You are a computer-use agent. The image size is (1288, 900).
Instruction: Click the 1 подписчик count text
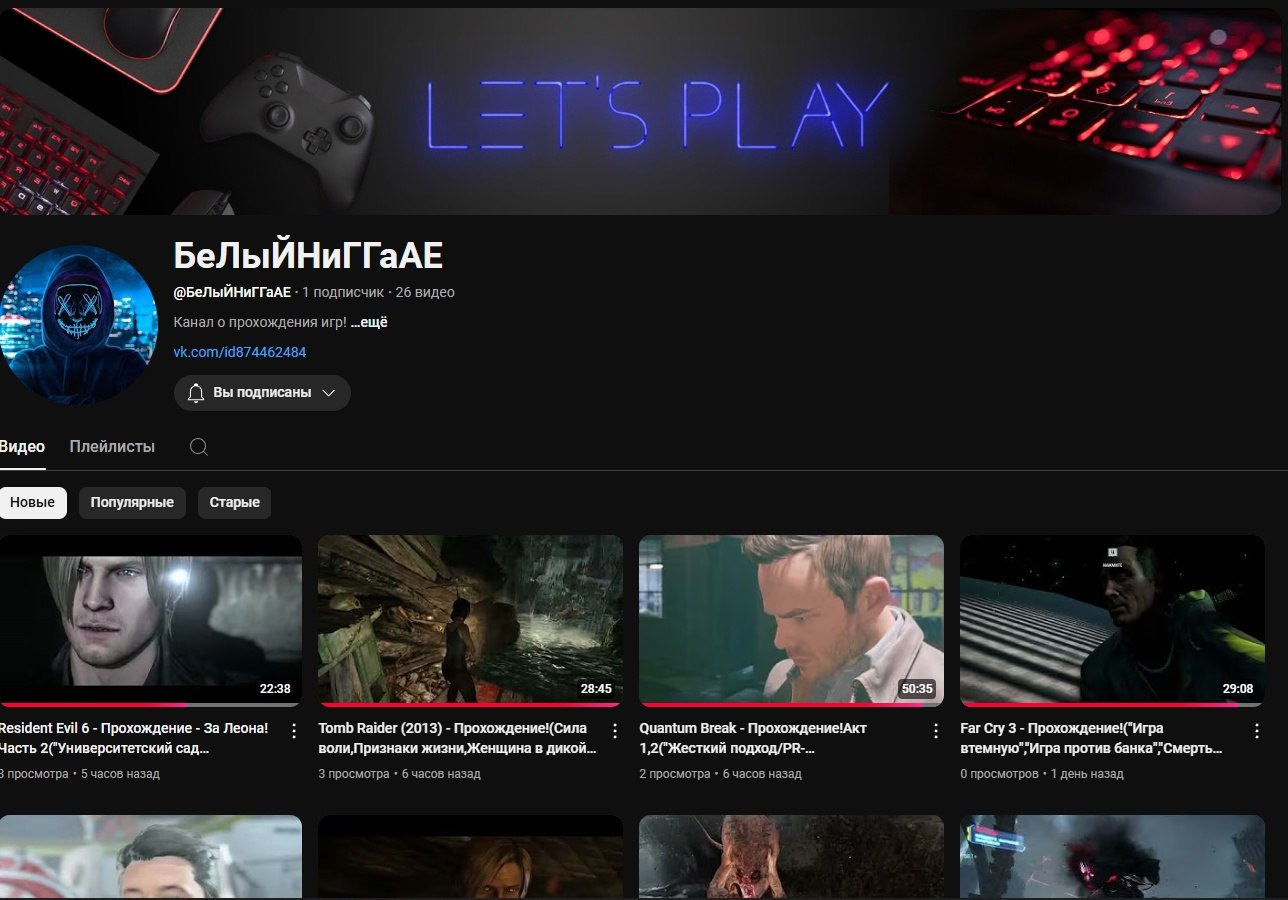343,292
